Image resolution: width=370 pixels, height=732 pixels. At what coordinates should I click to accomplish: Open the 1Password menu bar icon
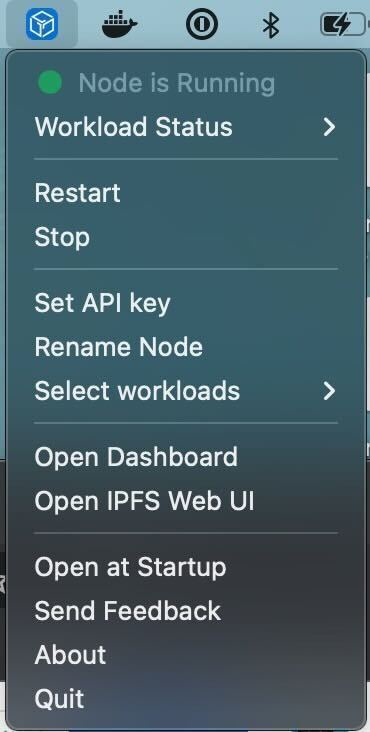click(x=202, y=24)
